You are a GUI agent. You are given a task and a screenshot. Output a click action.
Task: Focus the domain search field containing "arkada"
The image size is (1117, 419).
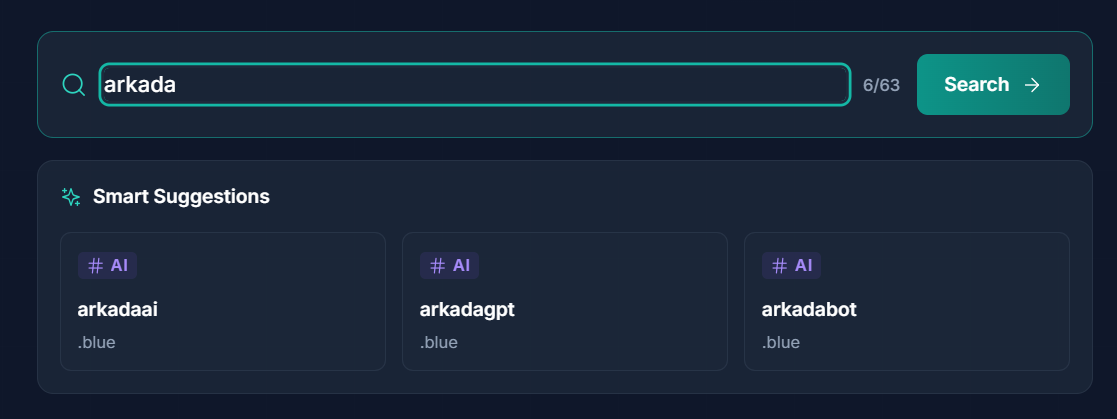[474, 85]
